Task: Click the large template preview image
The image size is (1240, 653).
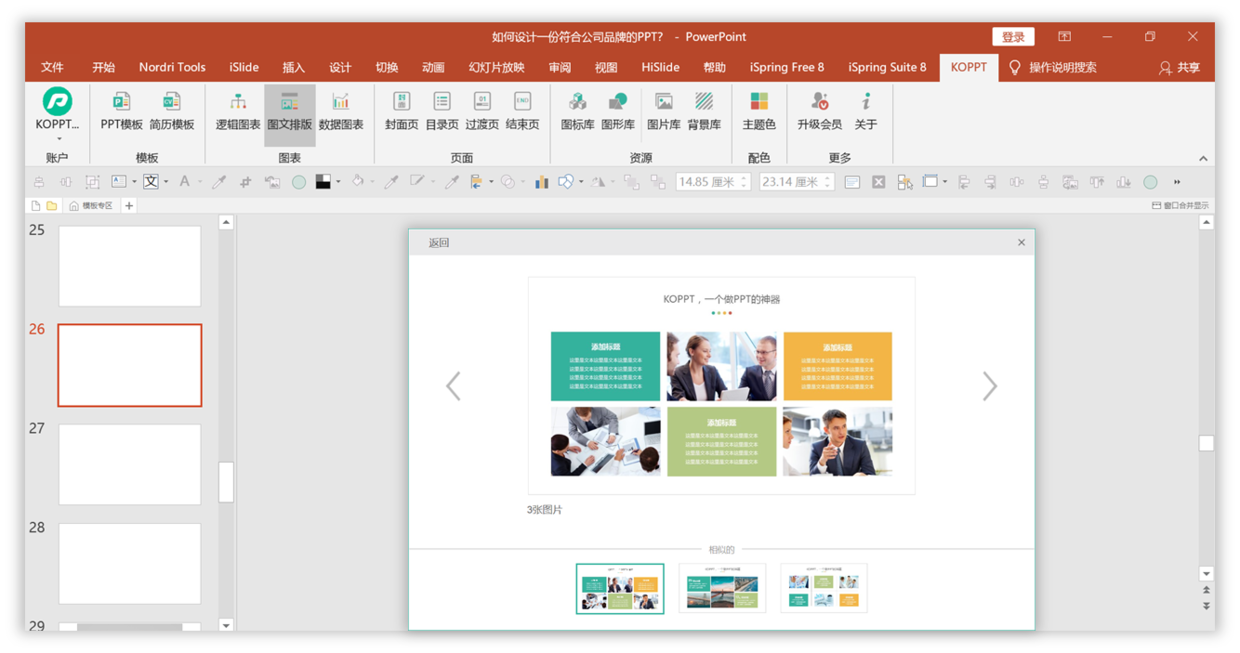Action: (721, 385)
